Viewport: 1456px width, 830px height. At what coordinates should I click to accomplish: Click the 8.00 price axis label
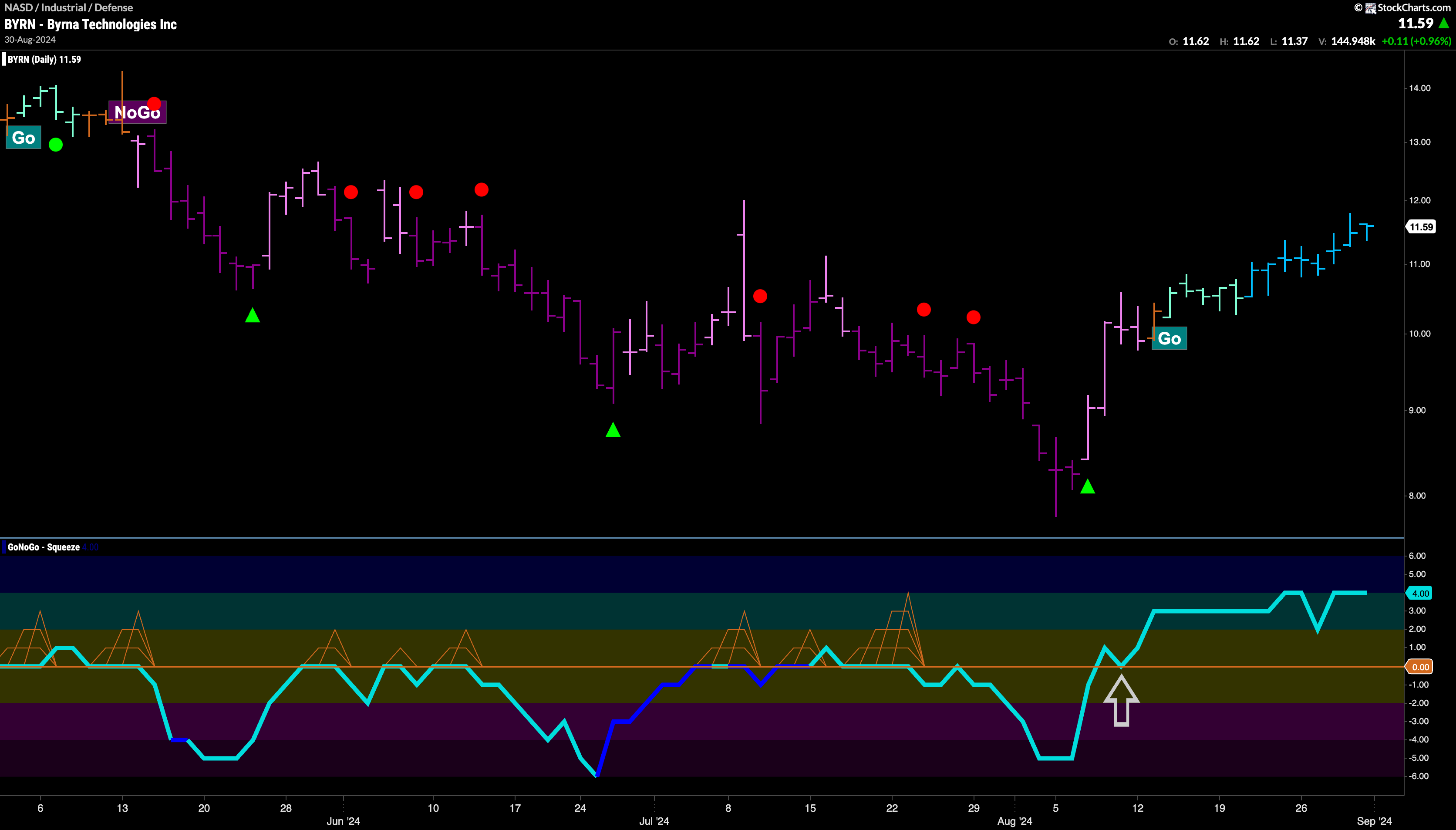[1417, 496]
